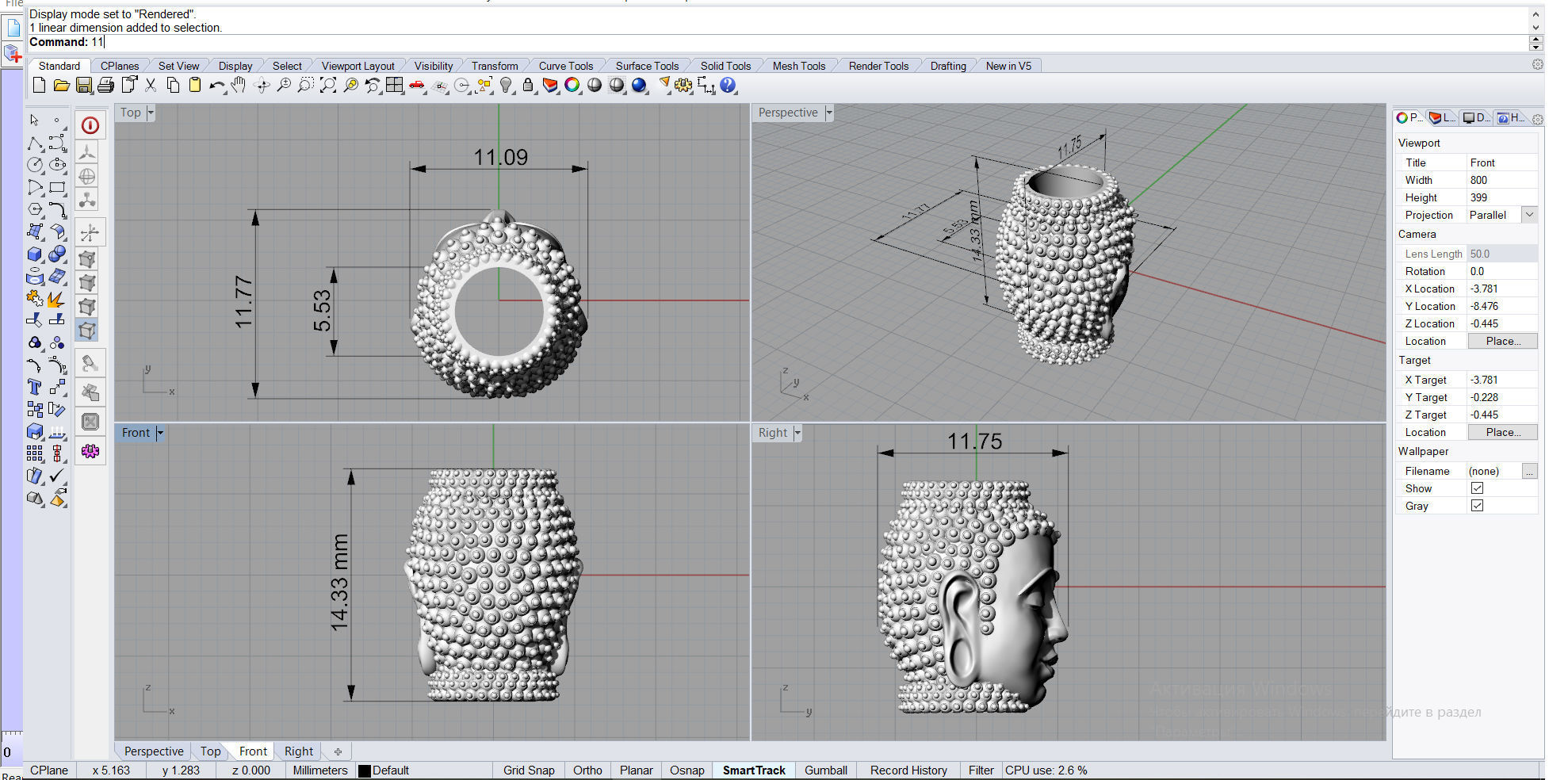Click the checkmark analysis icon
This screenshot has height=780, width=1568.
pyautogui.click(x=57, y=476)
